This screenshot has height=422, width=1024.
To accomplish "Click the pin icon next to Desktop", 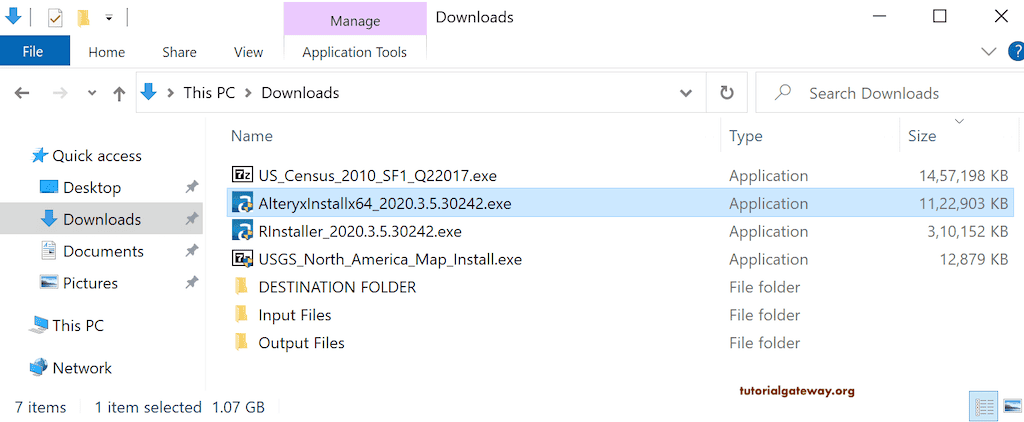I will [191, 188].
